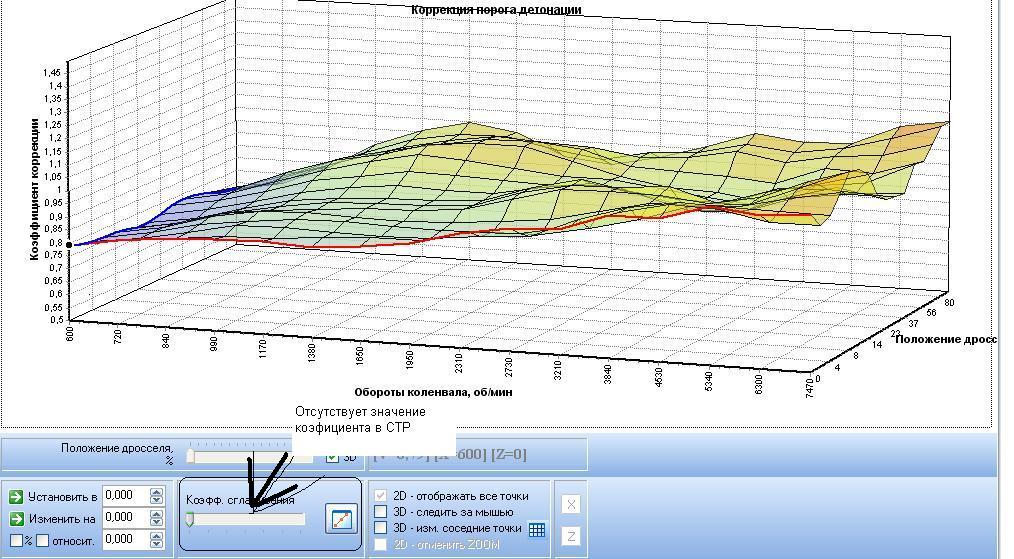Image resolution: width=1014 pixels, height=559 pixels.
Task: Open the blue grid icon for neighboring points
Action: pyautogui.click(x=537, y=530)
